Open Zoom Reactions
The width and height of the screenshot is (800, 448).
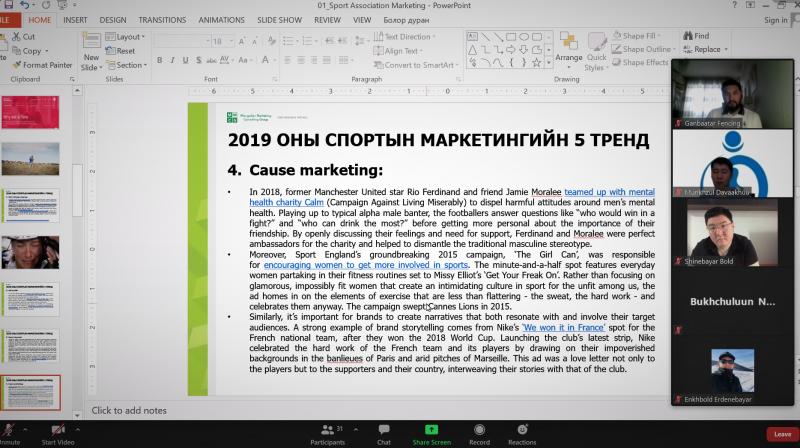tap(522, 434)
